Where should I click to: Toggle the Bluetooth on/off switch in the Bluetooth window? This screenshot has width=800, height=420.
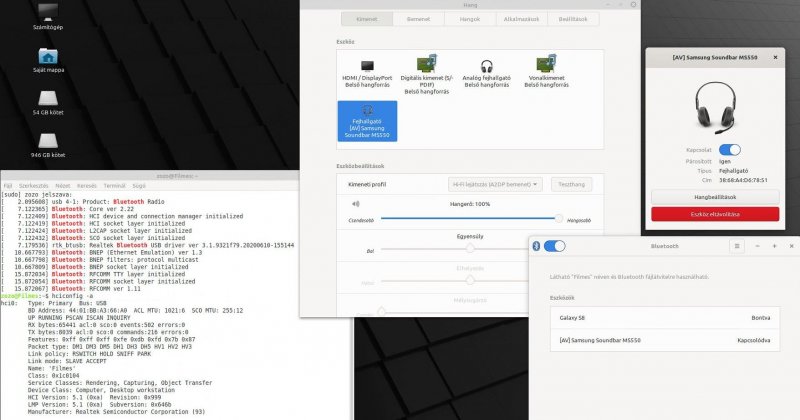[x=555, y=246]
